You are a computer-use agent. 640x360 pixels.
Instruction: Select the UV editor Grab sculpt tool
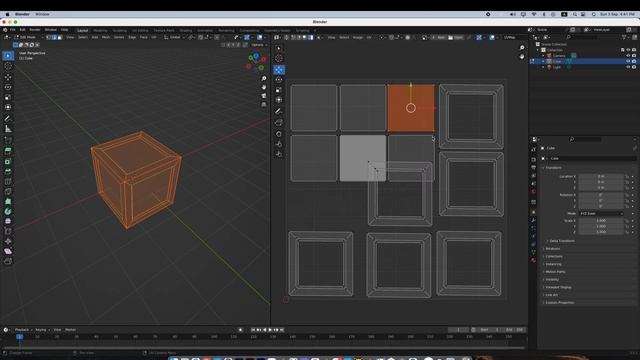279,133
